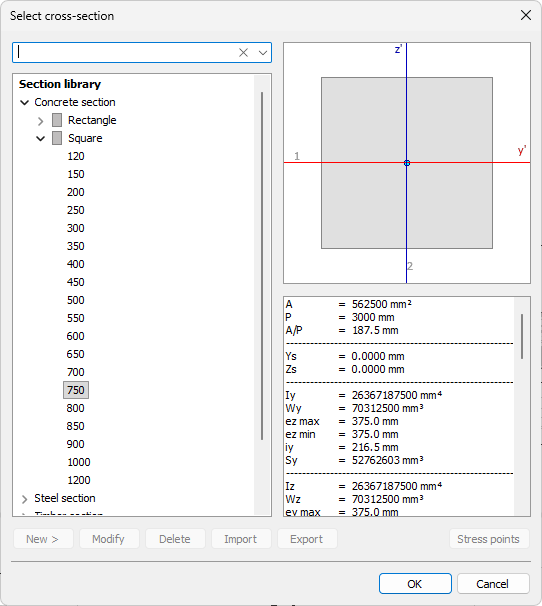This screenshot has height=606, width=542.
Task: Collapse the Square node
Action: (41, 138)
